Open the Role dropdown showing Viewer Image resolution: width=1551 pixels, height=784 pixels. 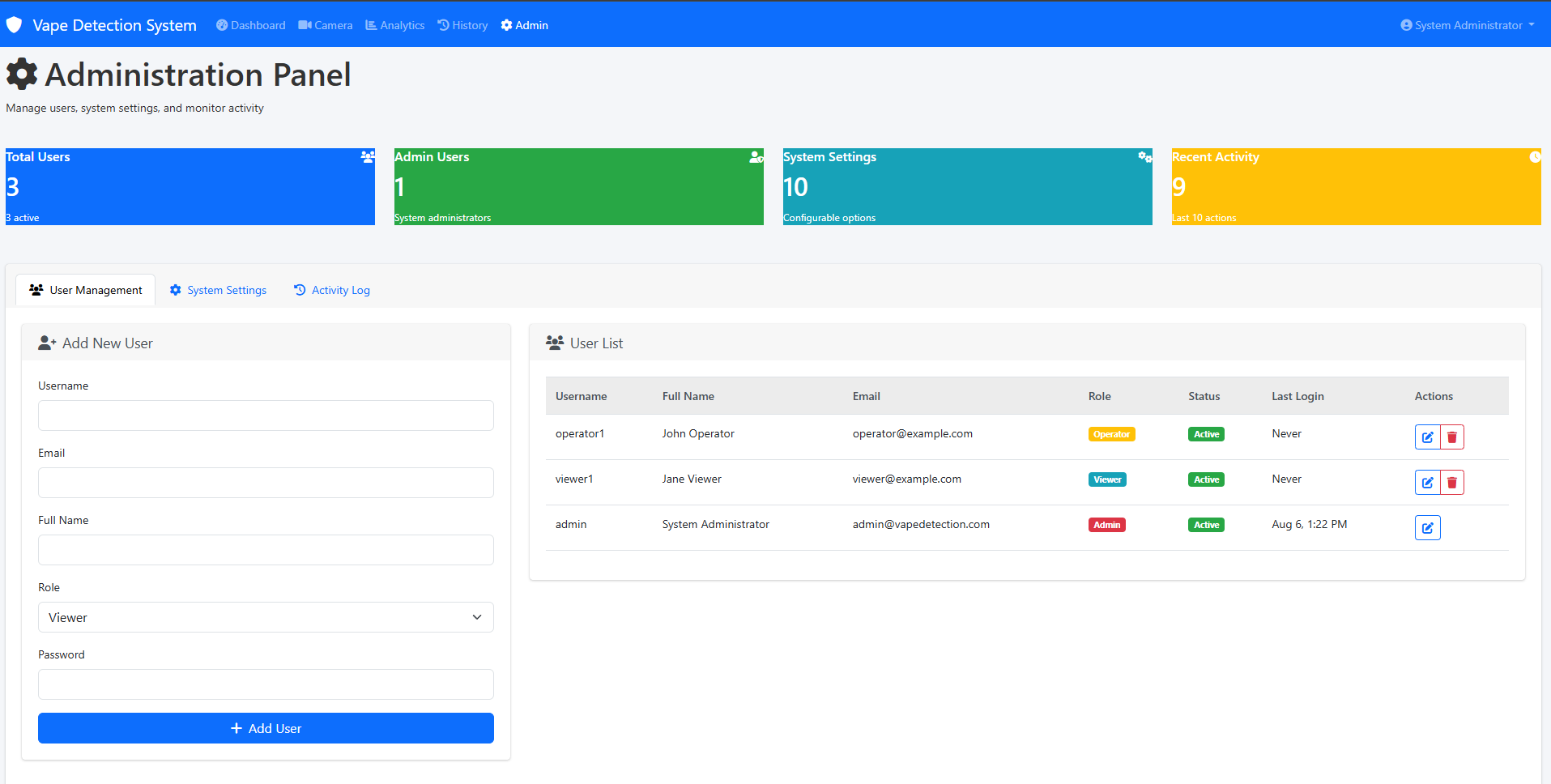[266, 617]
